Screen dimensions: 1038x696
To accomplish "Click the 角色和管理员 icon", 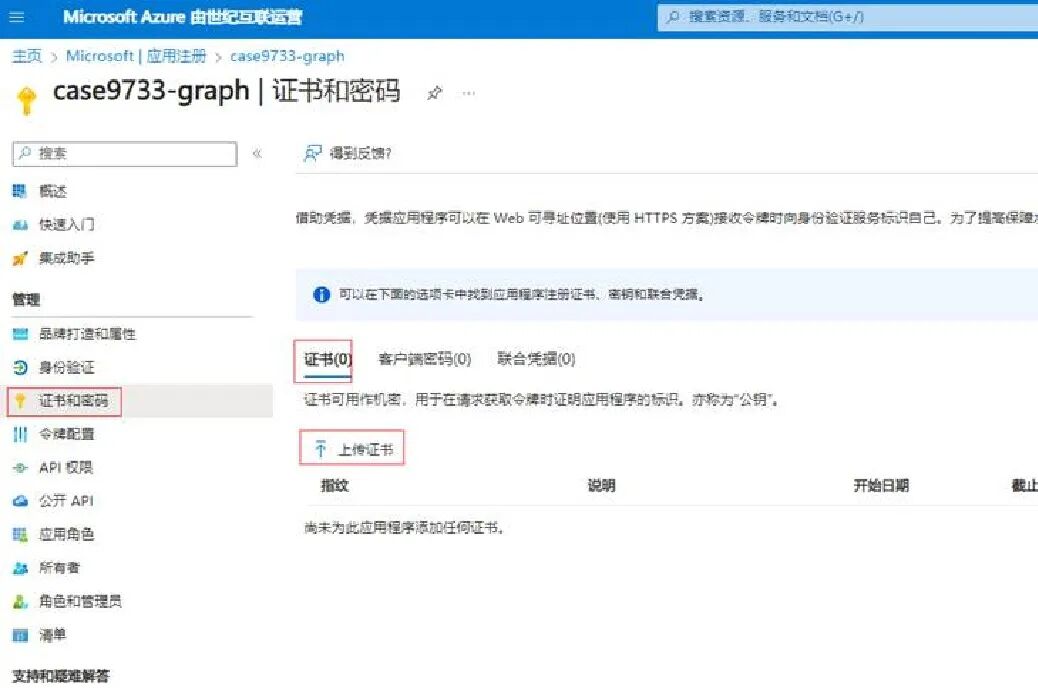I will tap(20, 601).
